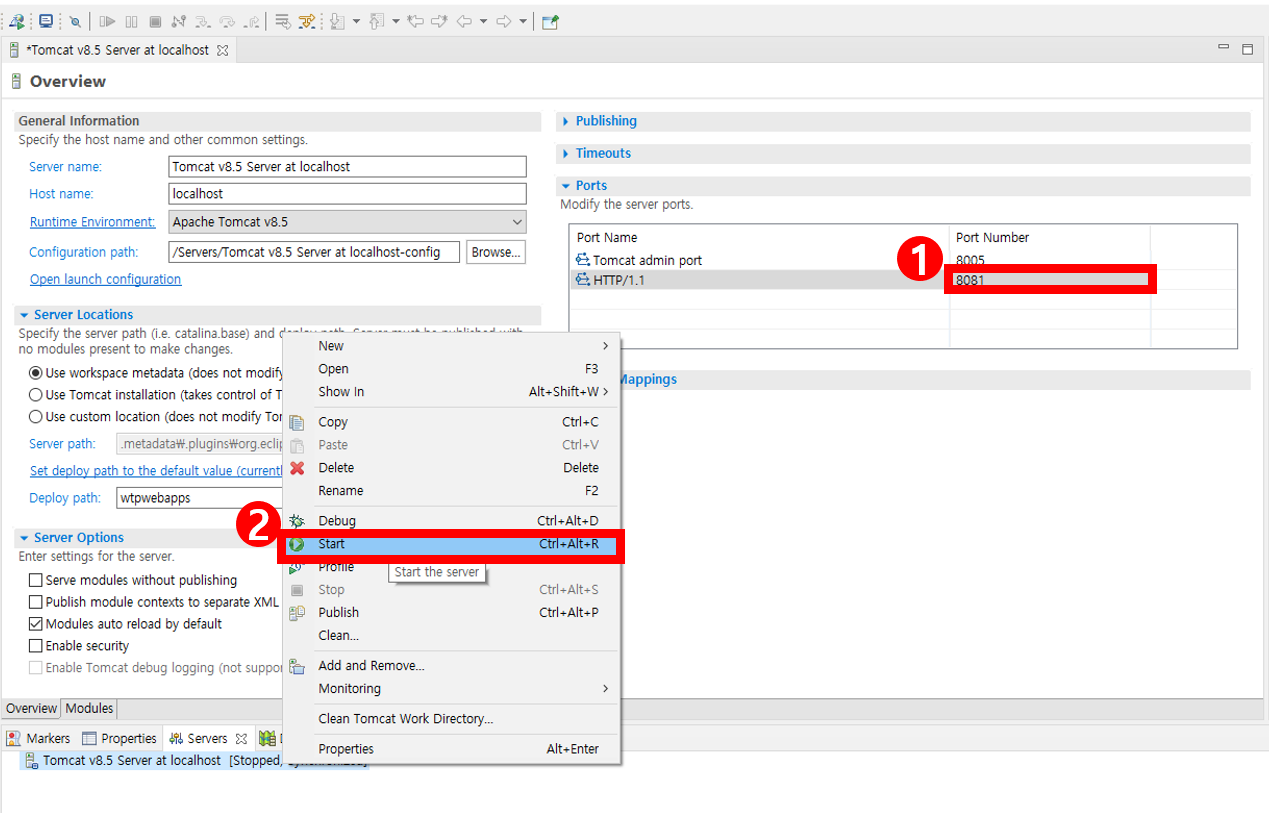Select 'Use workspace metadata' radio button
Screen dimensions: 1269x813
coord(36,373)
